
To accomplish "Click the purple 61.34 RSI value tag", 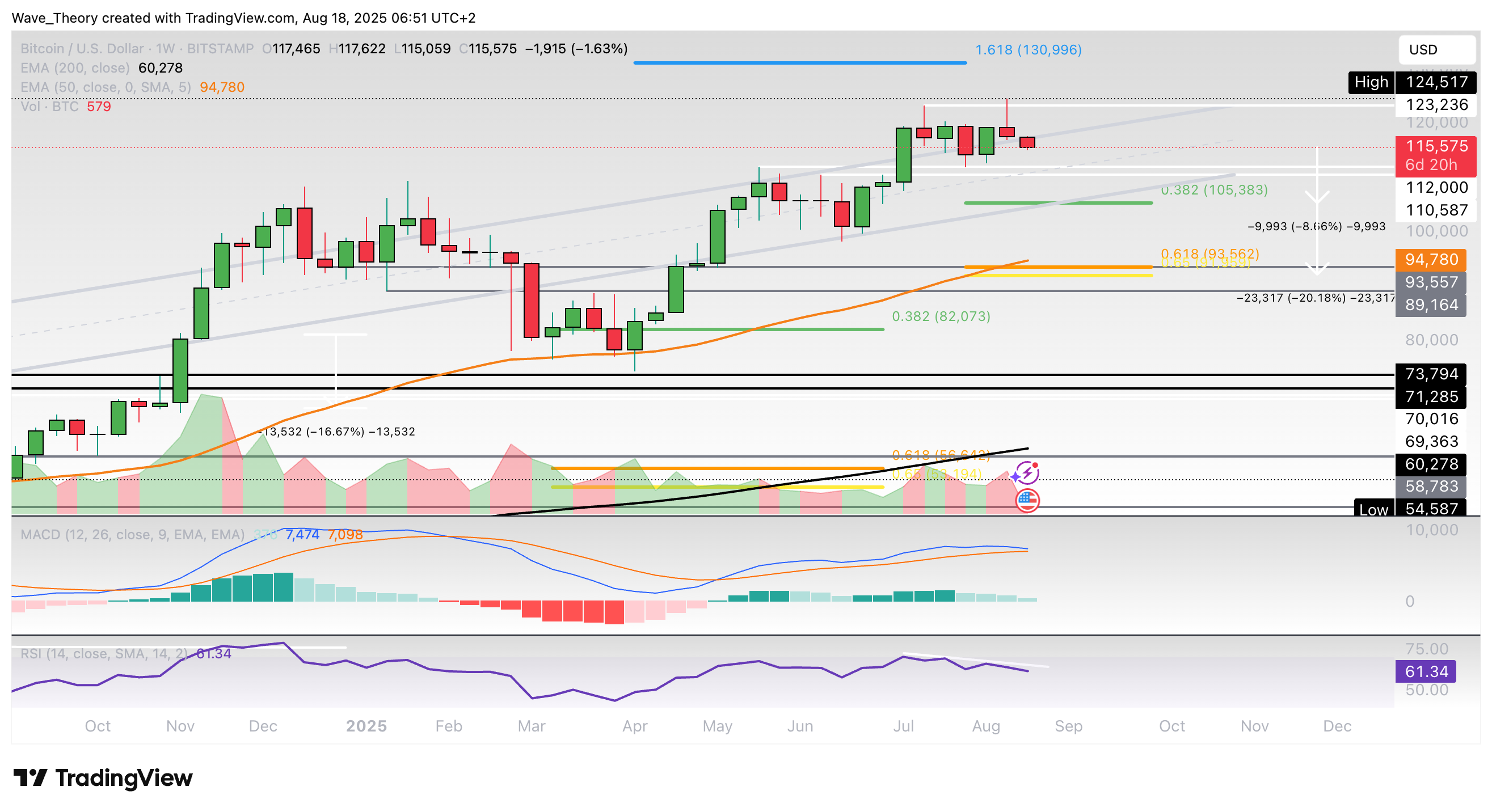I will [x=1426, y=671].
